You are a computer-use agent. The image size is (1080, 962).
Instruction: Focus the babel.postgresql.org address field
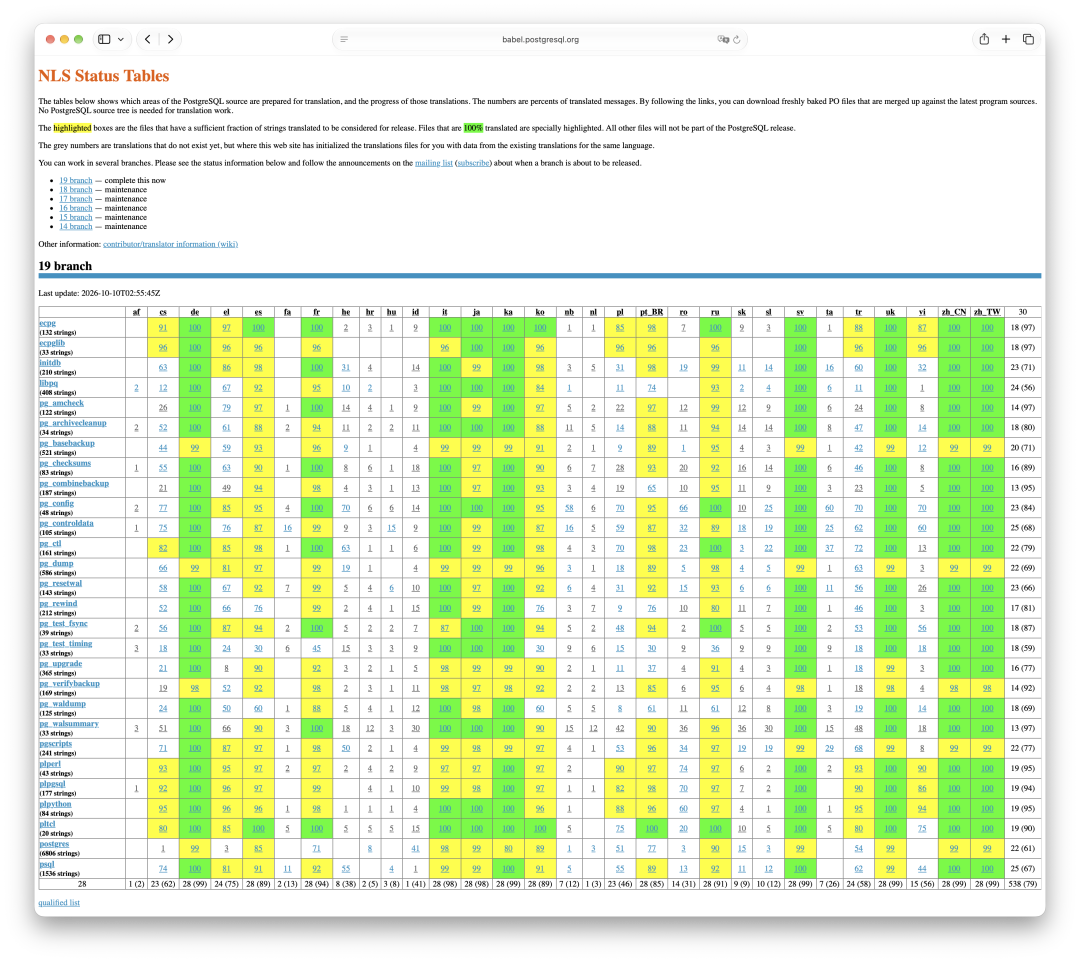click(x=540, y=39)
